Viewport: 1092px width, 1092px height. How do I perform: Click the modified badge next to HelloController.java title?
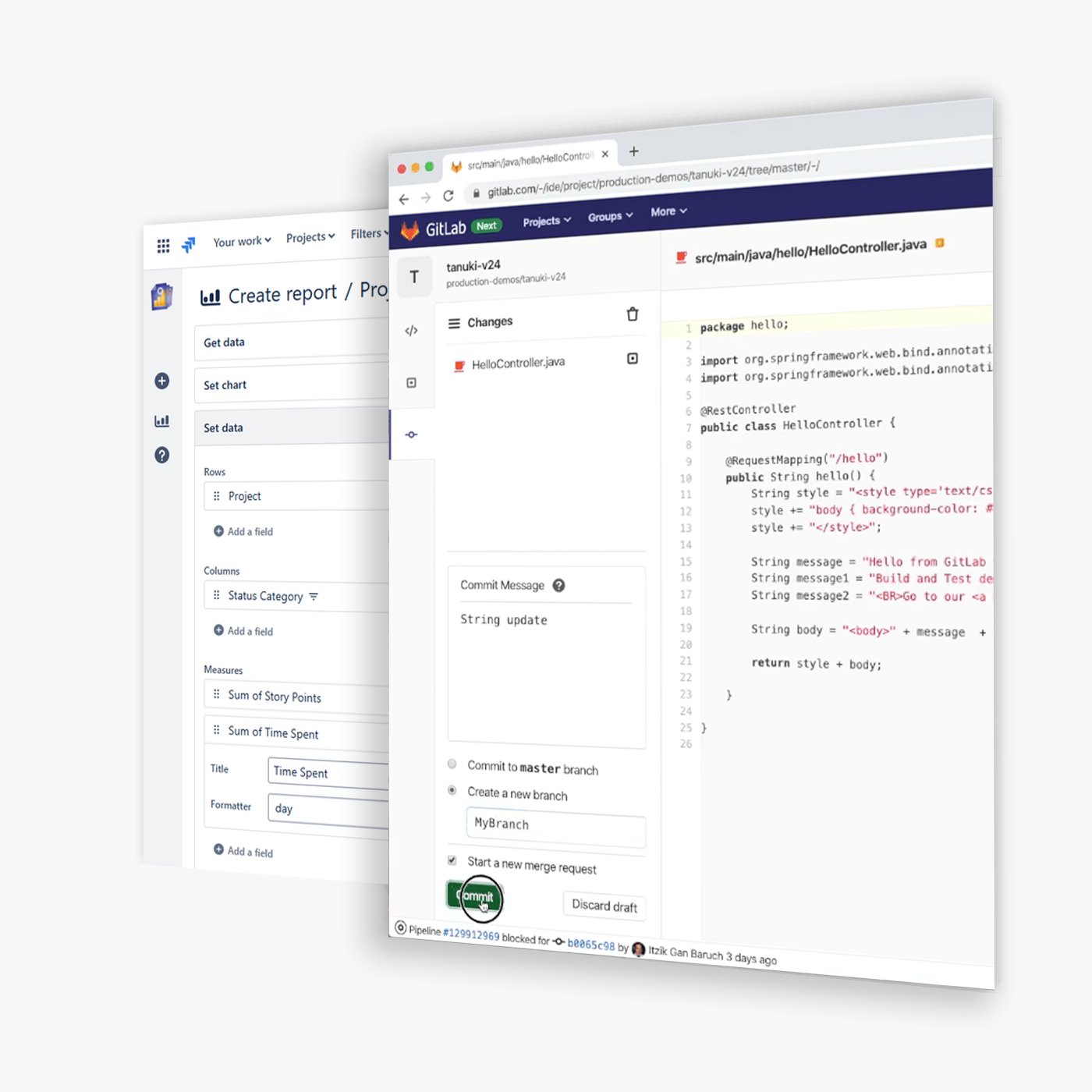click(x=940, y=243)
